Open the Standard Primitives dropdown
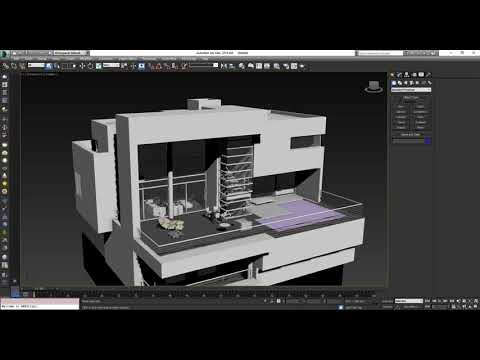This screenshot has height=360, width=480. [411, 90]
